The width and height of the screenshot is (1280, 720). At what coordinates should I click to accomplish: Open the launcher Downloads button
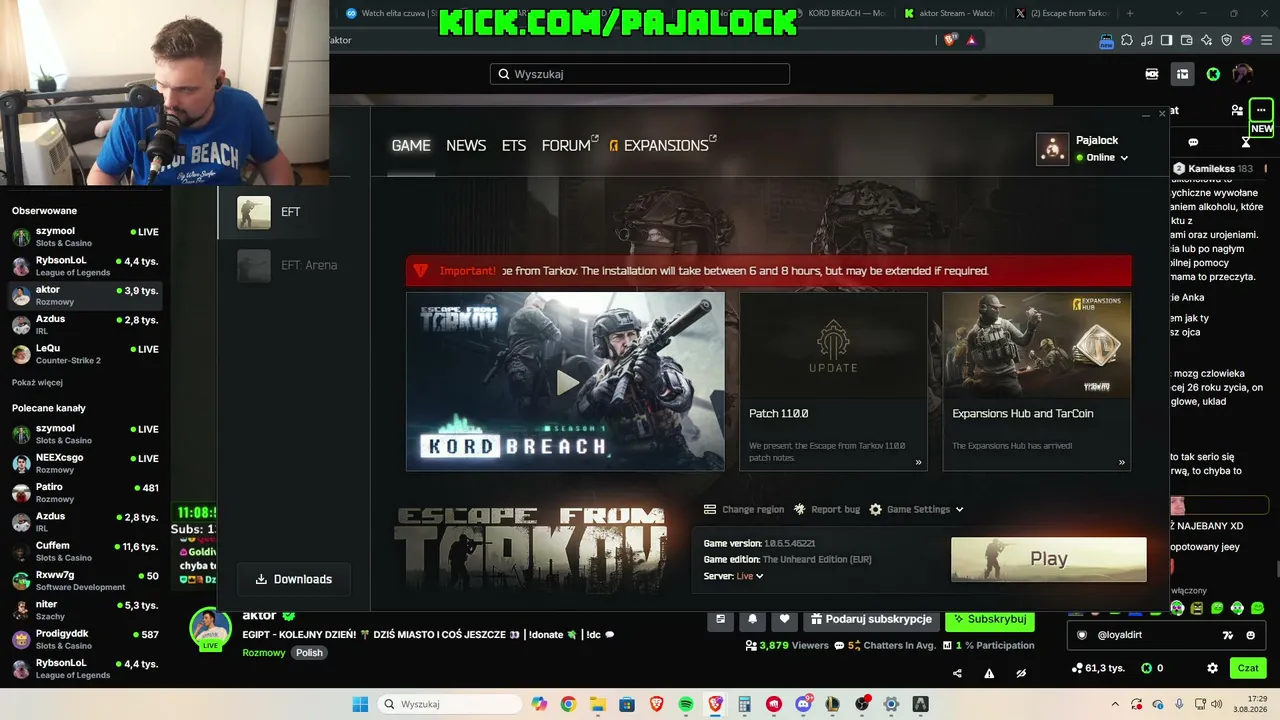(293, 579)
